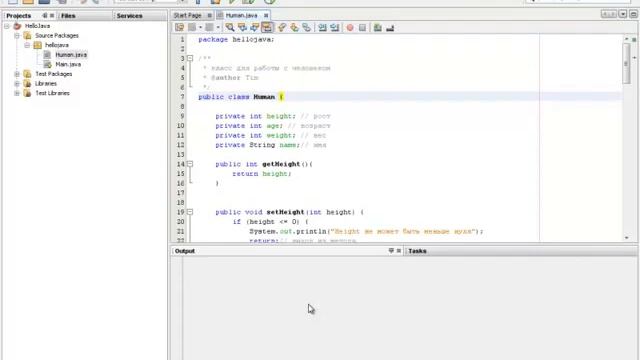This screenshot has width=640, height=360.
Task: Select HelloJava project root
Action: pos(37,26)
